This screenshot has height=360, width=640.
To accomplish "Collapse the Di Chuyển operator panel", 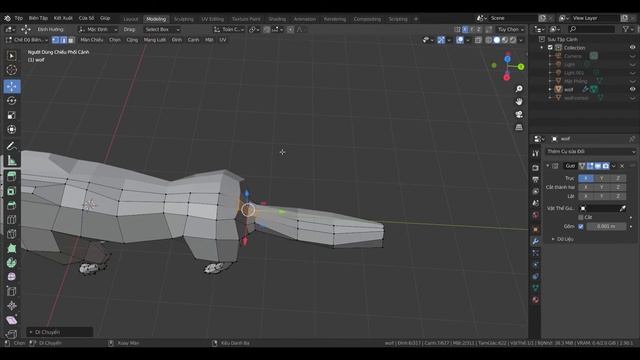I will tap(31, 332).
